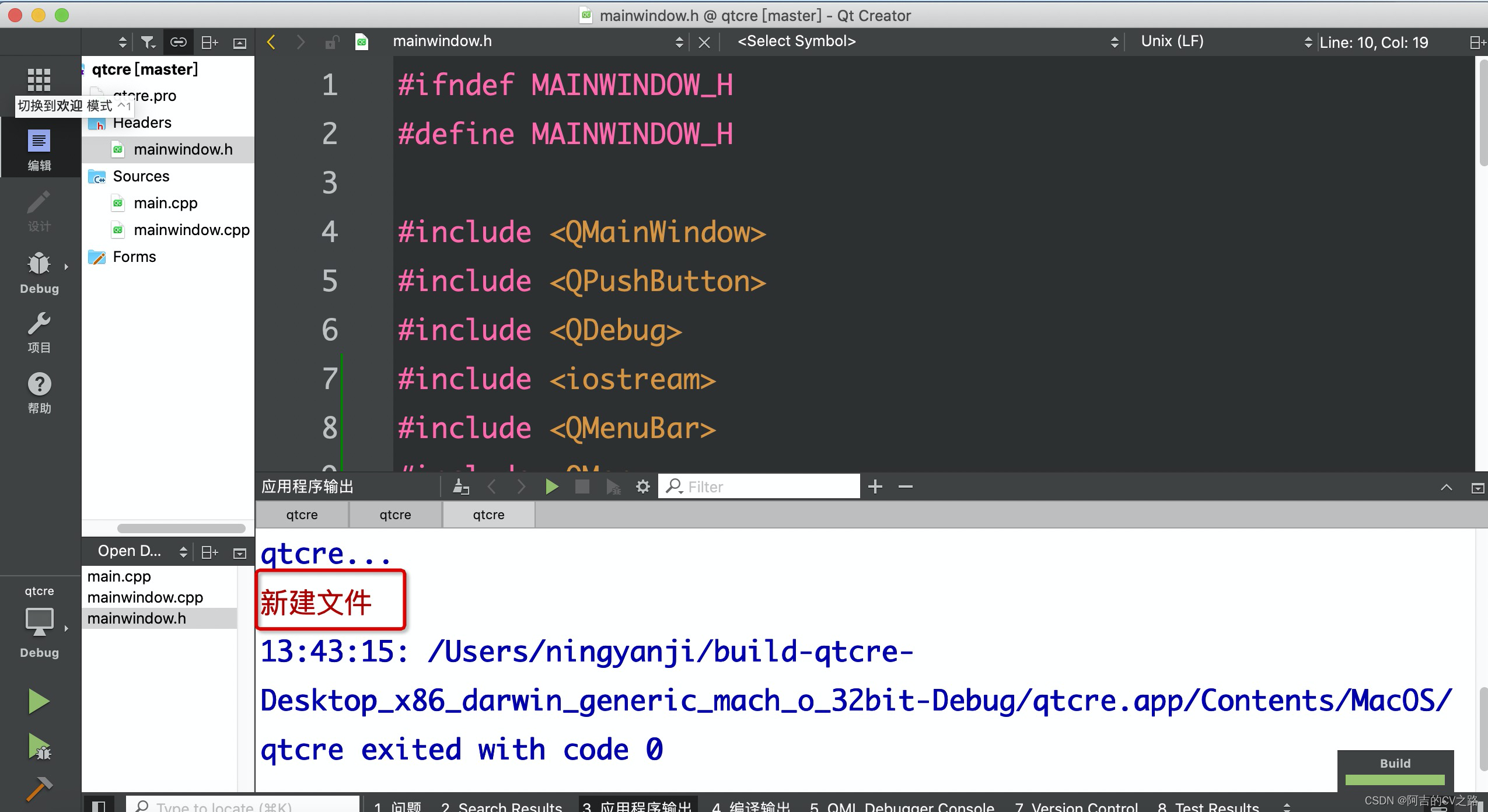Image resolution: width=1488 pixels, height=812 pixels.
Task: Clear the application output pane
Action: pyautogui.click(x=461, y=487)
